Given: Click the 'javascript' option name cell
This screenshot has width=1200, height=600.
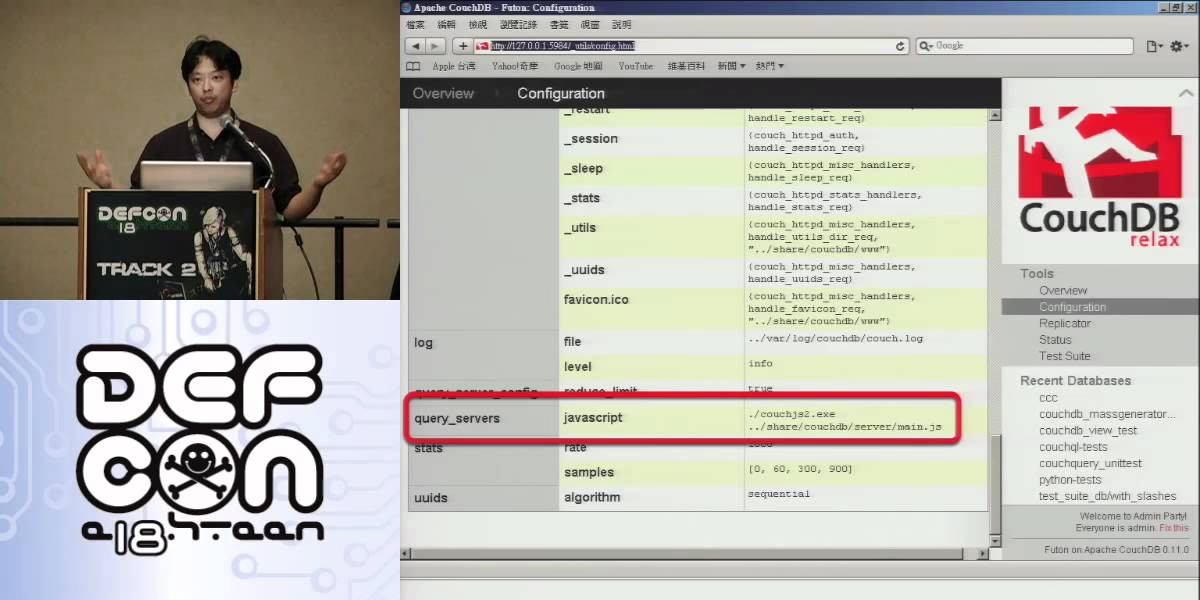Looking at the screenshot, I should pos(593,417).
